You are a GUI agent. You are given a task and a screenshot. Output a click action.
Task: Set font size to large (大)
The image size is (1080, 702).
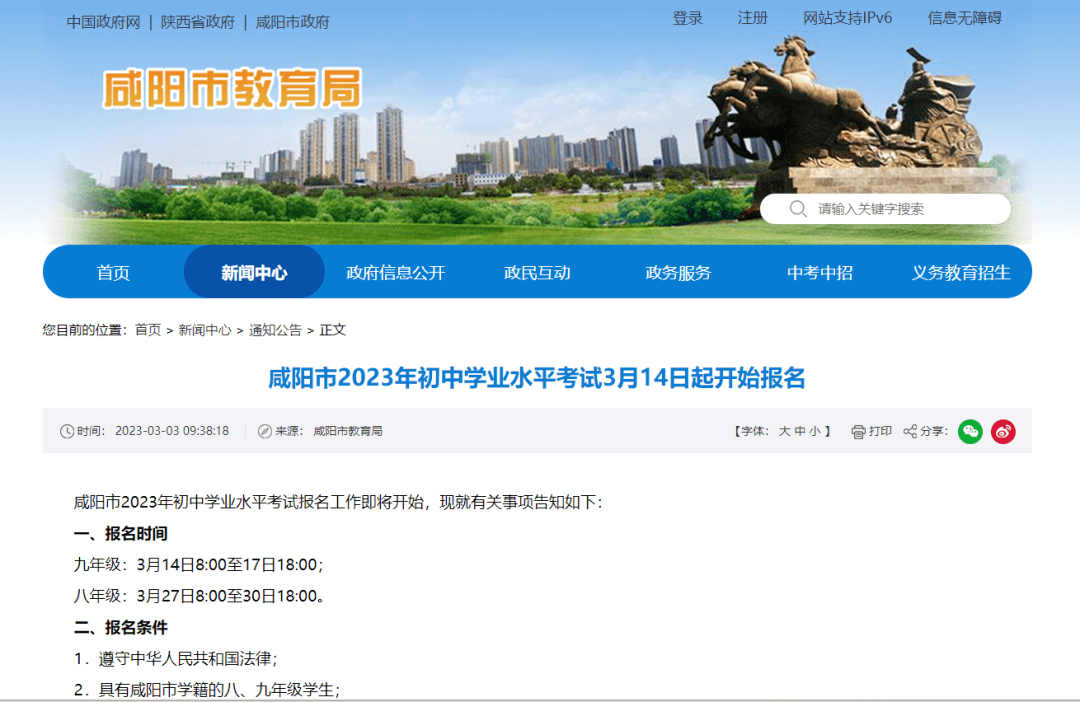[784, 431]
